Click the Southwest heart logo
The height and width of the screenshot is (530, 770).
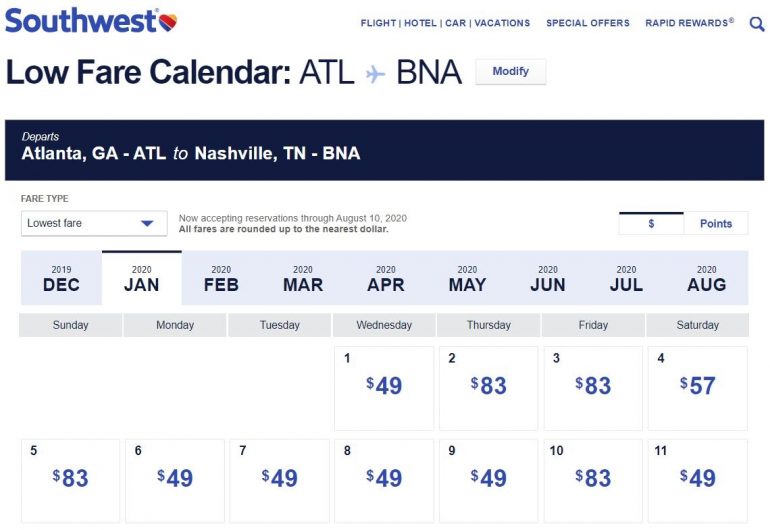[167, 20]
